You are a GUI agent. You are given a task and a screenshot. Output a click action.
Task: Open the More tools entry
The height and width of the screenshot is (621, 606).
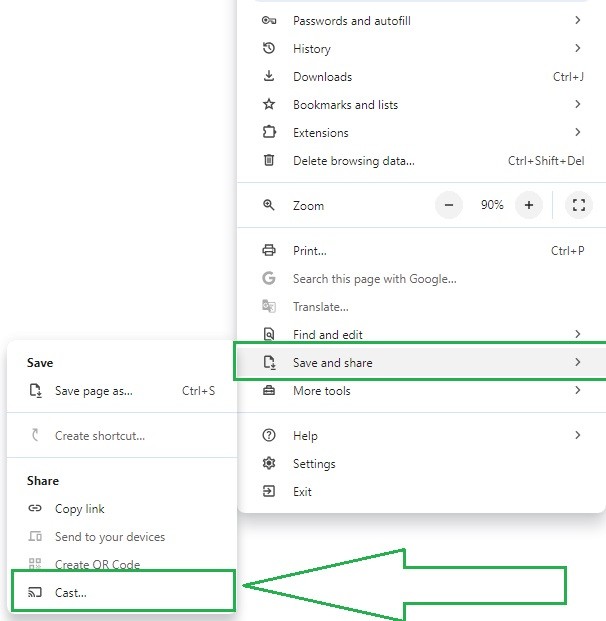click(x=421, y=391)
